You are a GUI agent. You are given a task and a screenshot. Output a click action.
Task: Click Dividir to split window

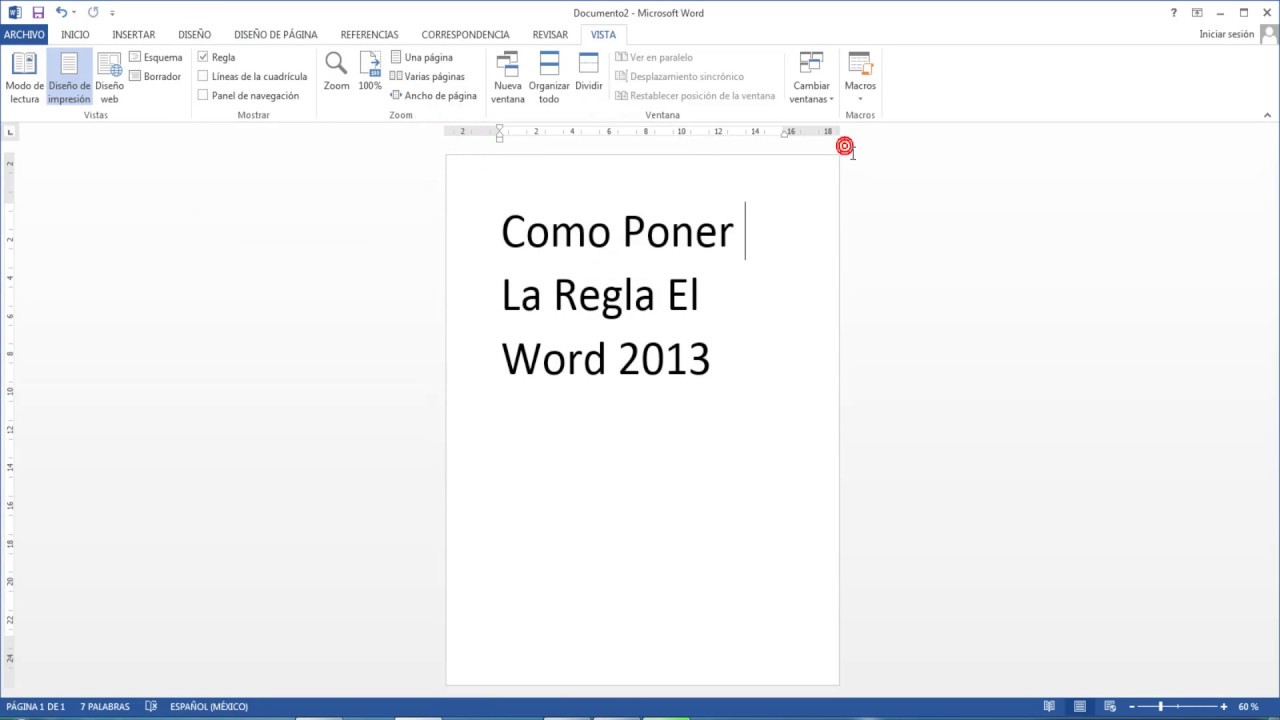point(589,72)
